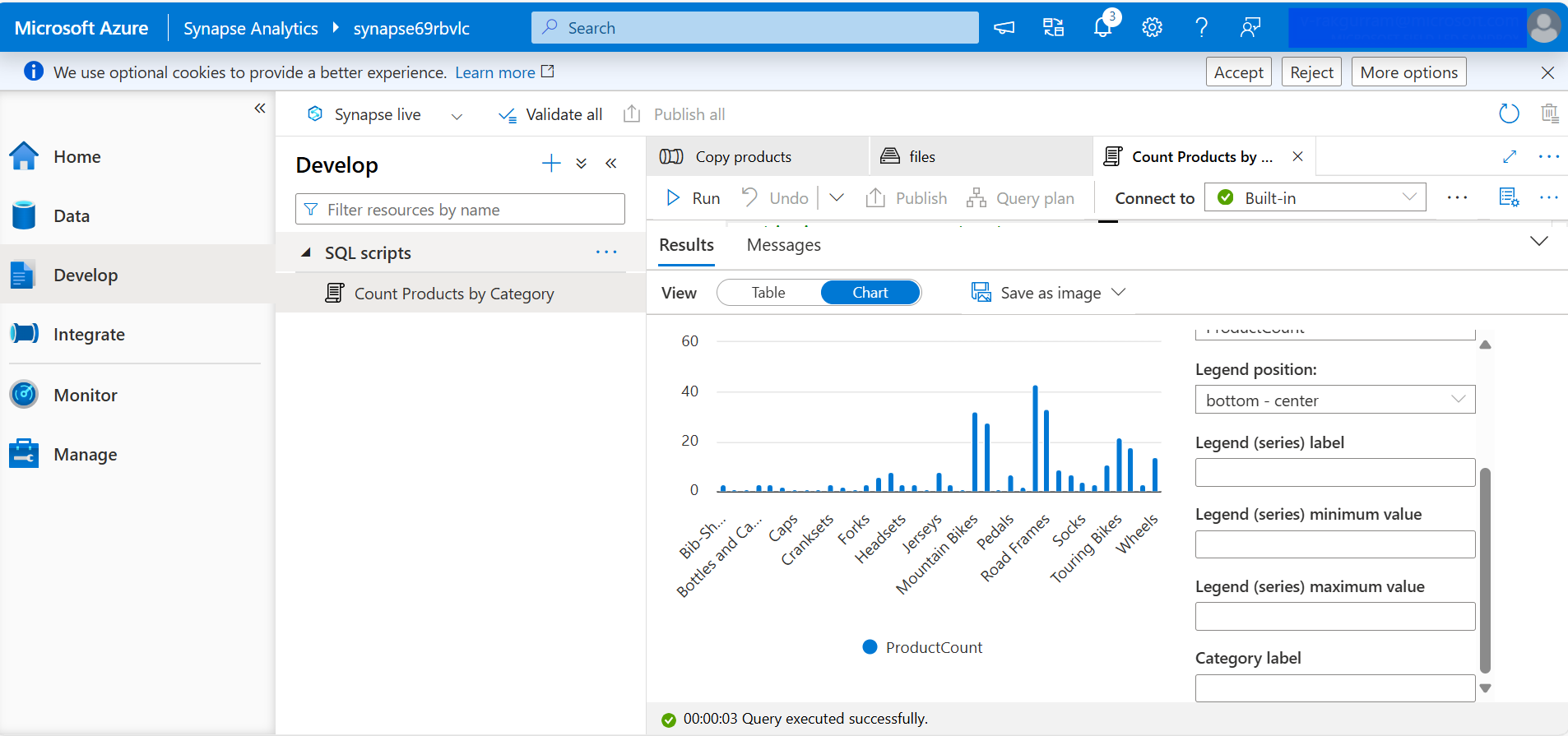Dismiss cookie banner with X
The width and height of the screenshot is (1568, 736).
click(x=1547, y=72)
